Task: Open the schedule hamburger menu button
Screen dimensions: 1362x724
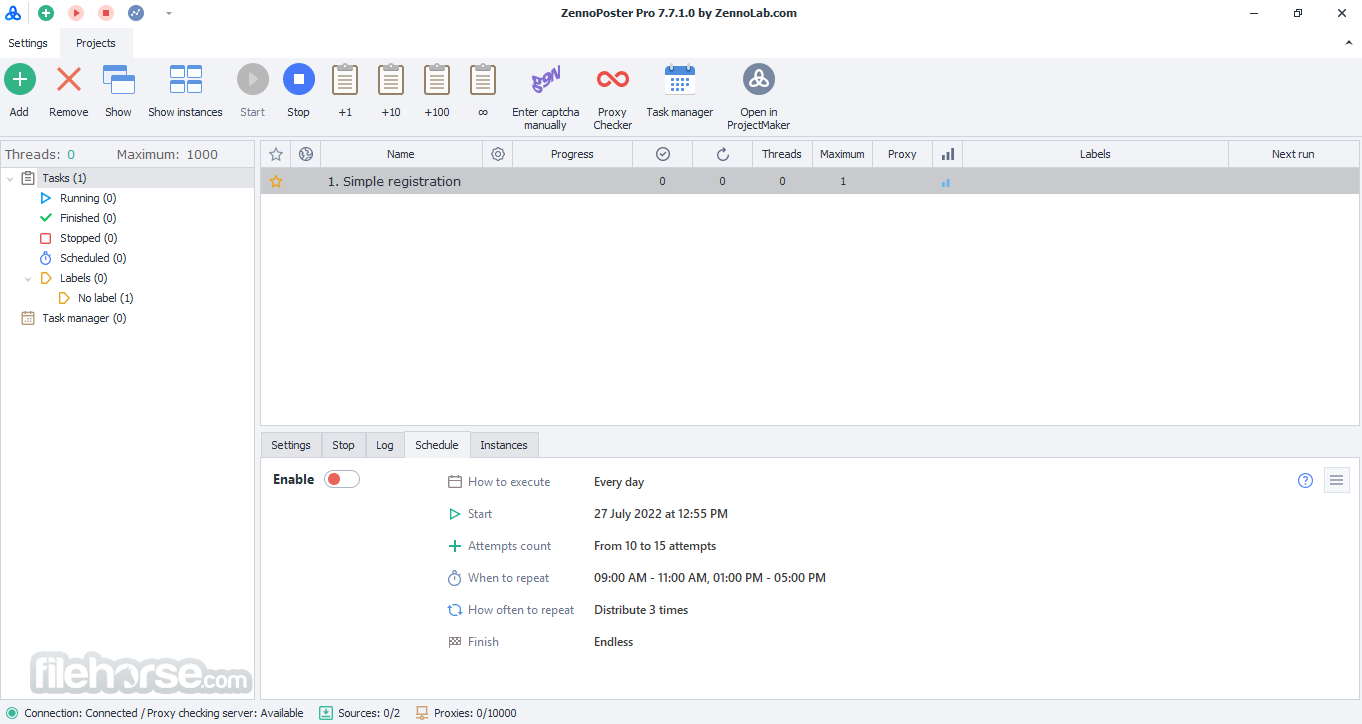Action: 1337,480
